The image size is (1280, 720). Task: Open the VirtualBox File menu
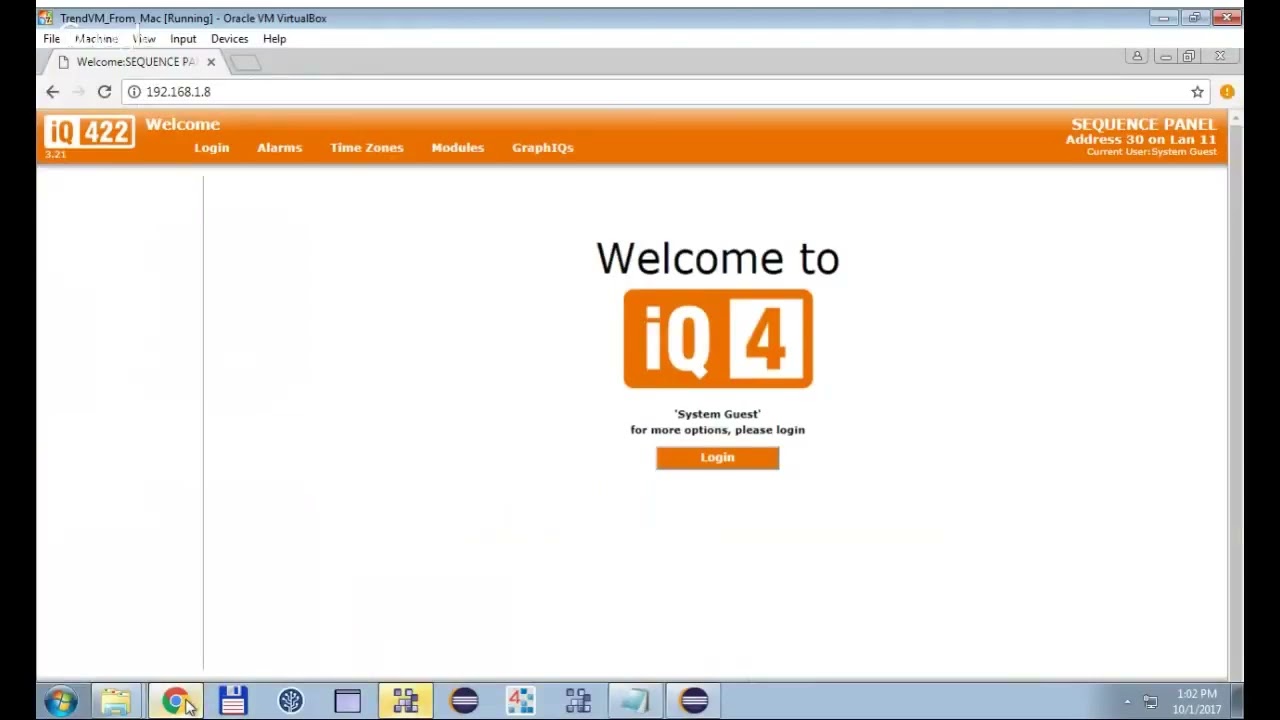51,39
